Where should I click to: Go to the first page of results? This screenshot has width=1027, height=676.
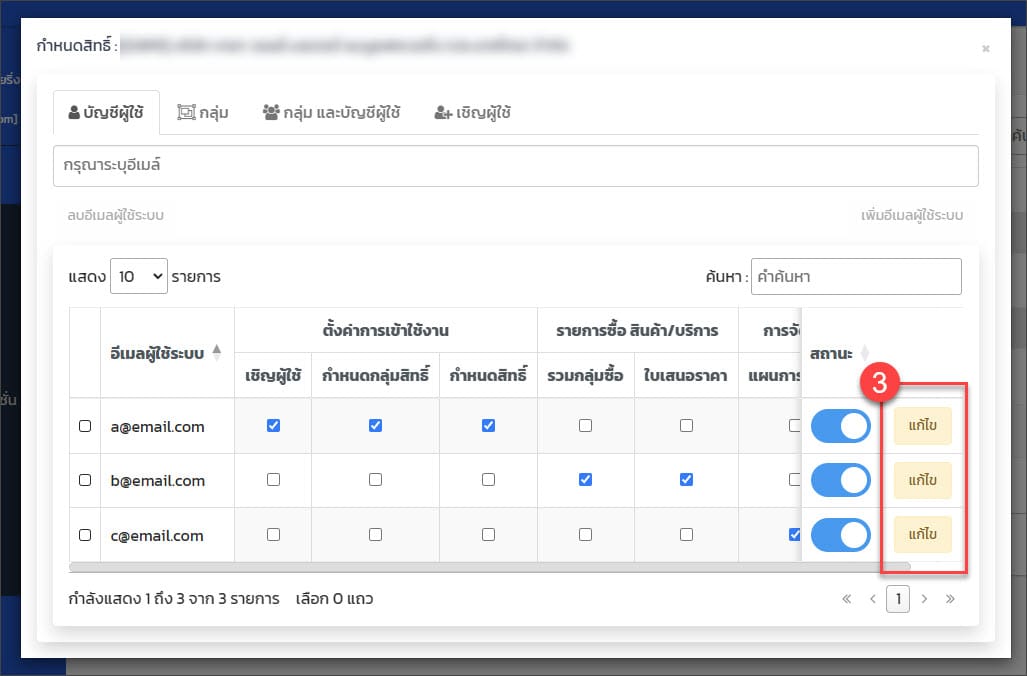[847, 599]
